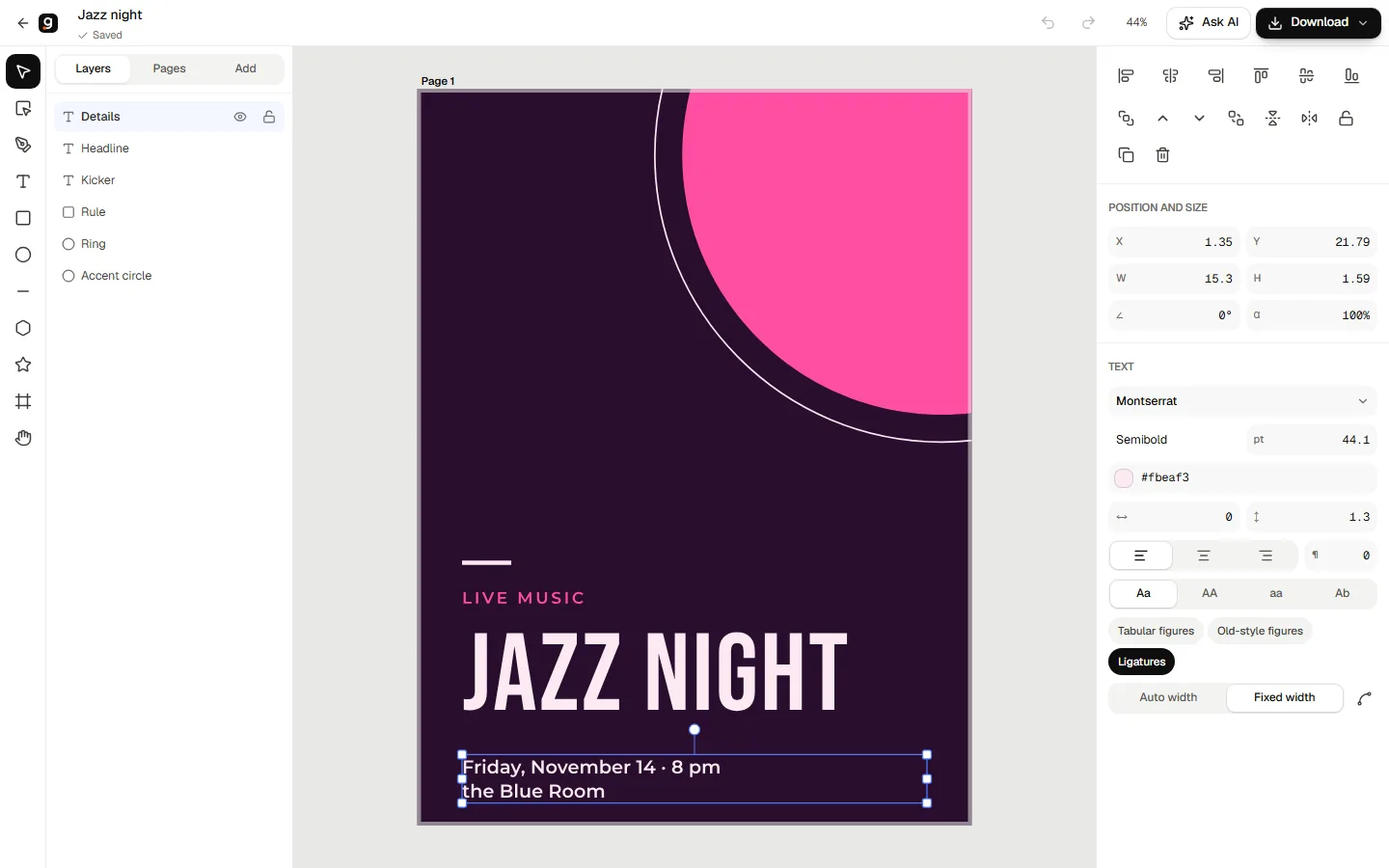
Task: Open the Montserrat font dropdown
Action: tap(1242, 401)
